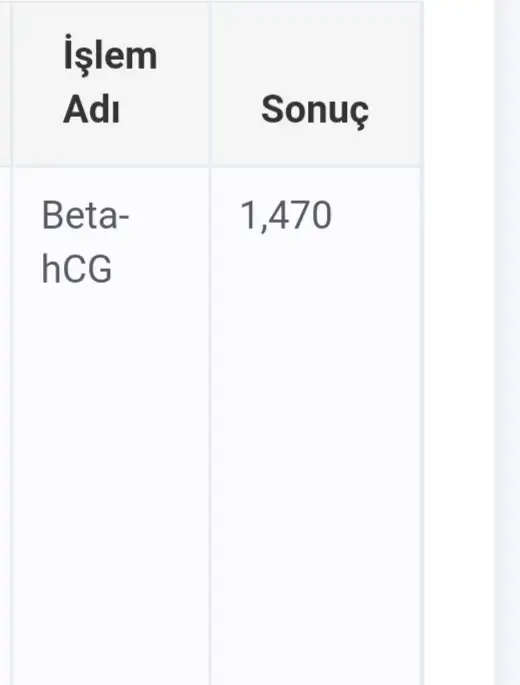Click the İşlem Adı column header
Screen dimensions: 520x685
coord(111,84)
